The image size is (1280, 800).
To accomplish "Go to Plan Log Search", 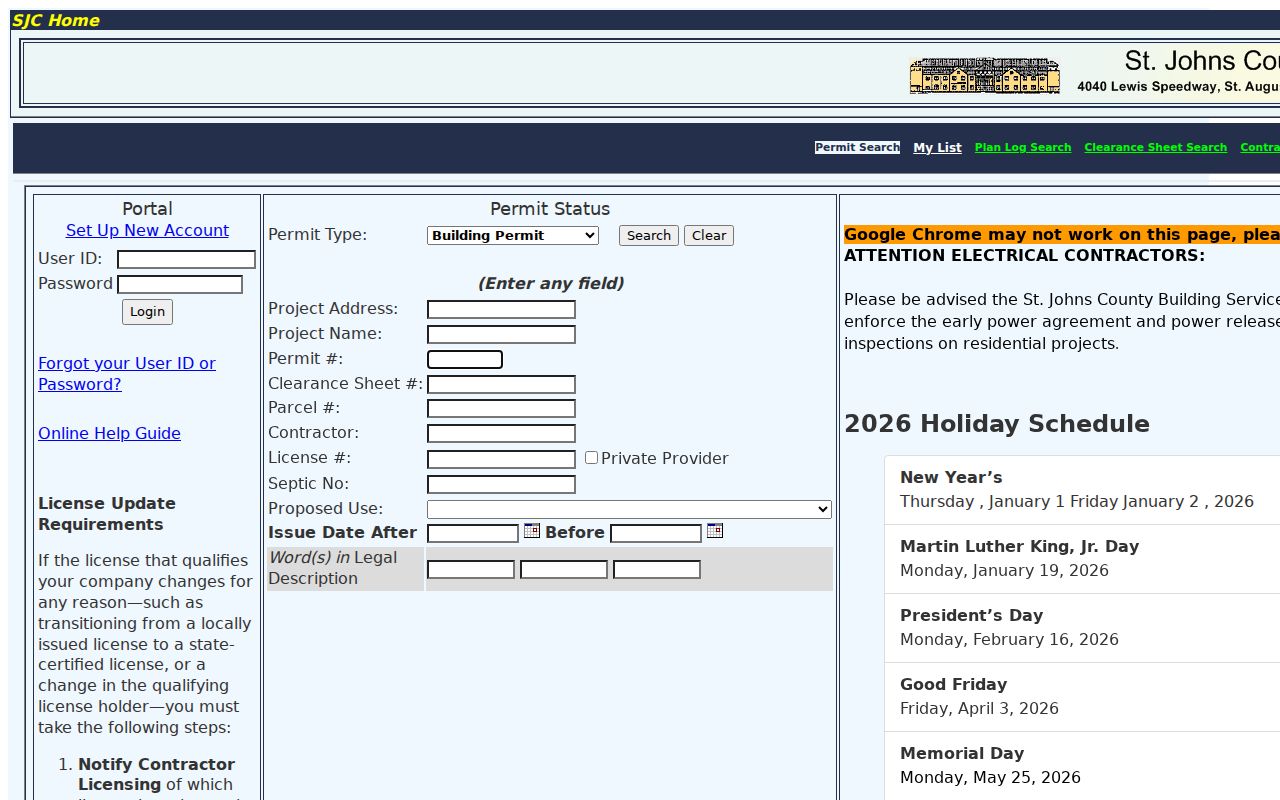I will 1023,147.
